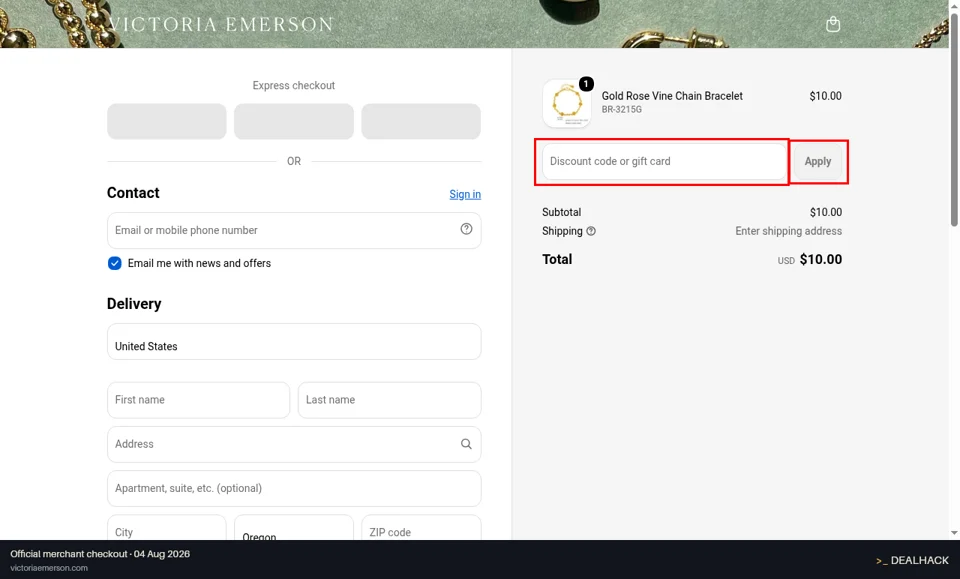Focus the Last name field
Image resolution: width=960 pixels, height=579 pixels.
389,400
